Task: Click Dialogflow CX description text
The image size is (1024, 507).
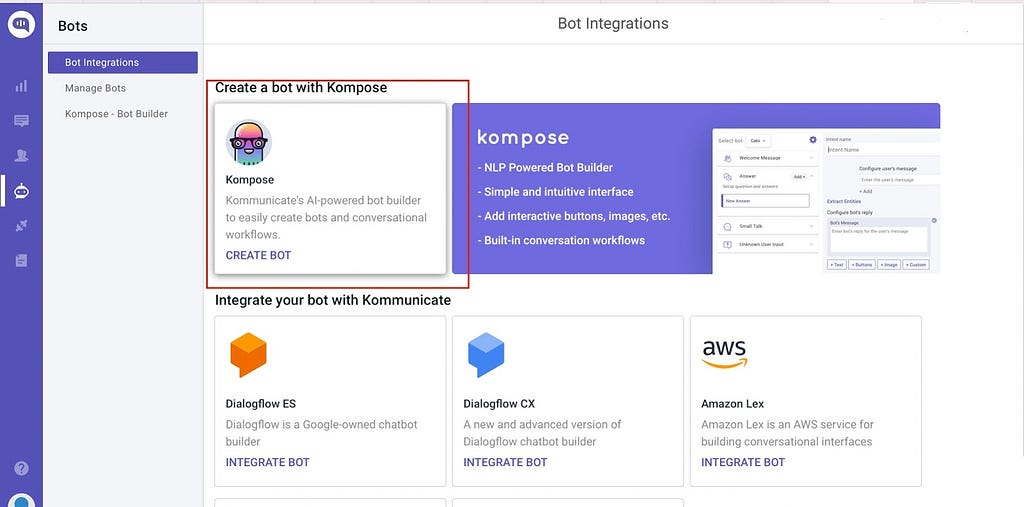Action: (542, 433)
